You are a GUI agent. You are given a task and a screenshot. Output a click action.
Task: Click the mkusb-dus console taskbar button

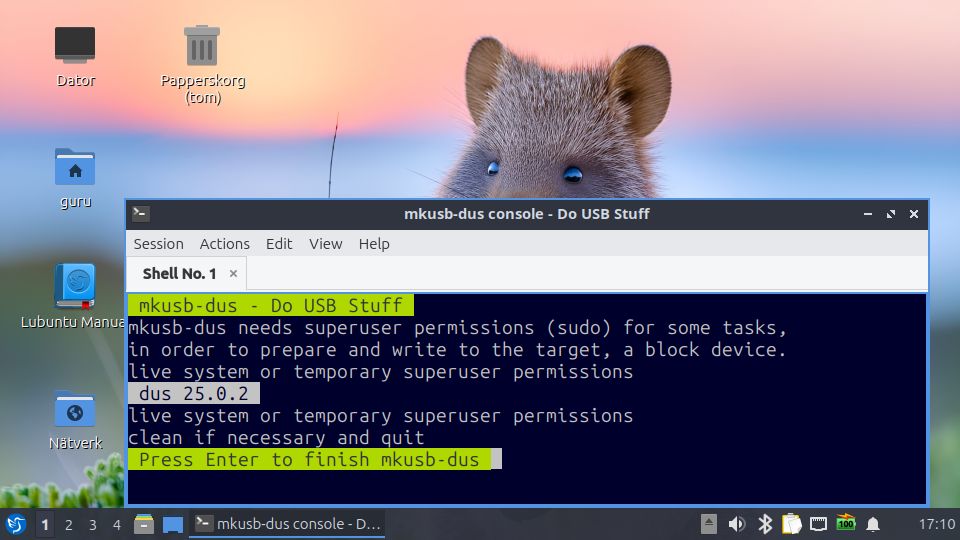287,524
